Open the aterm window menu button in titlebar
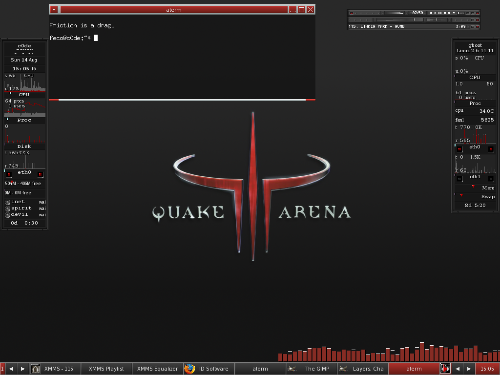Viewport: 500px width, 375px height. pyautogui.click(x=54, y=10)
